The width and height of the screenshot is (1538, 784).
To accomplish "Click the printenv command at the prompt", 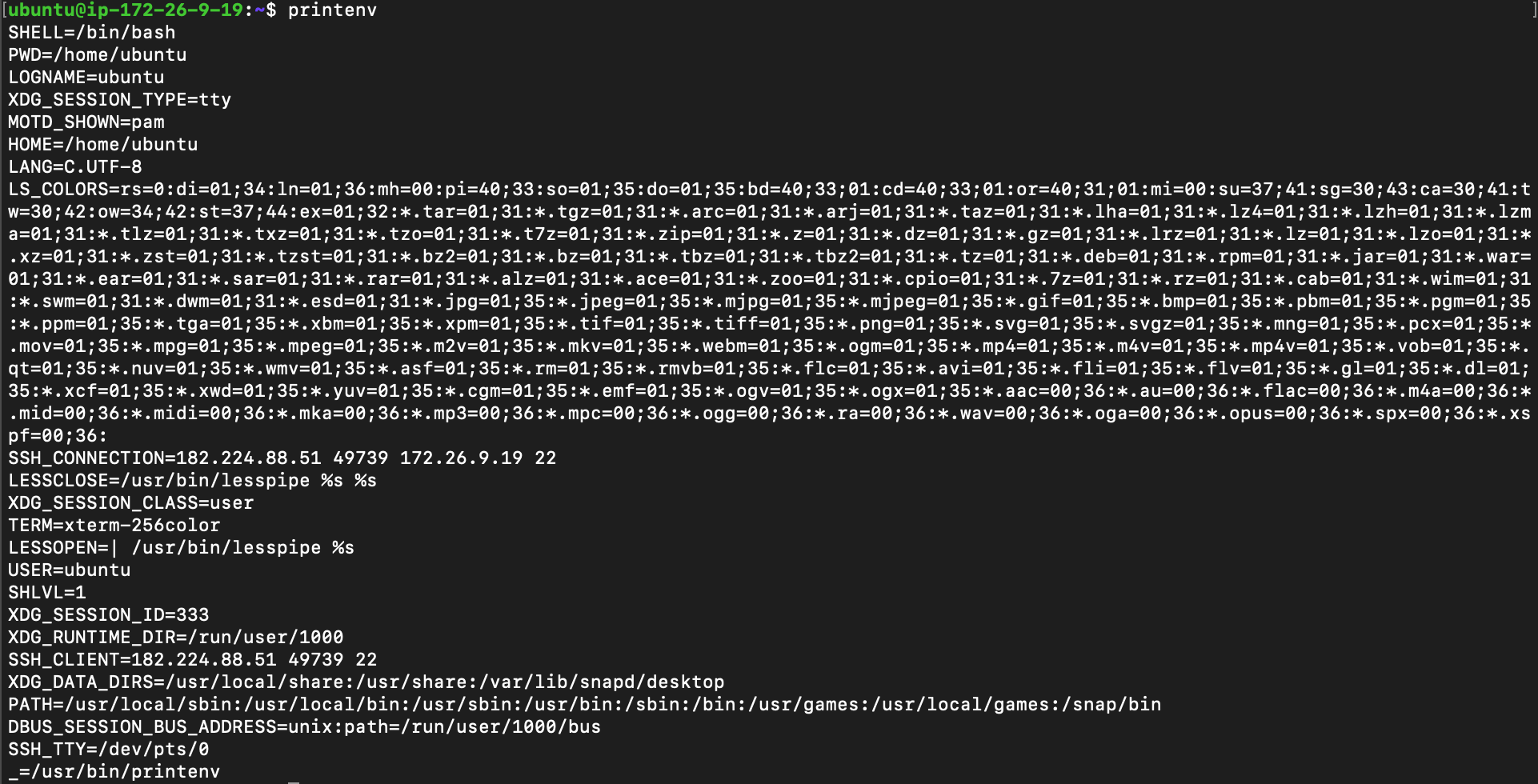I will (x=332, y=10).
